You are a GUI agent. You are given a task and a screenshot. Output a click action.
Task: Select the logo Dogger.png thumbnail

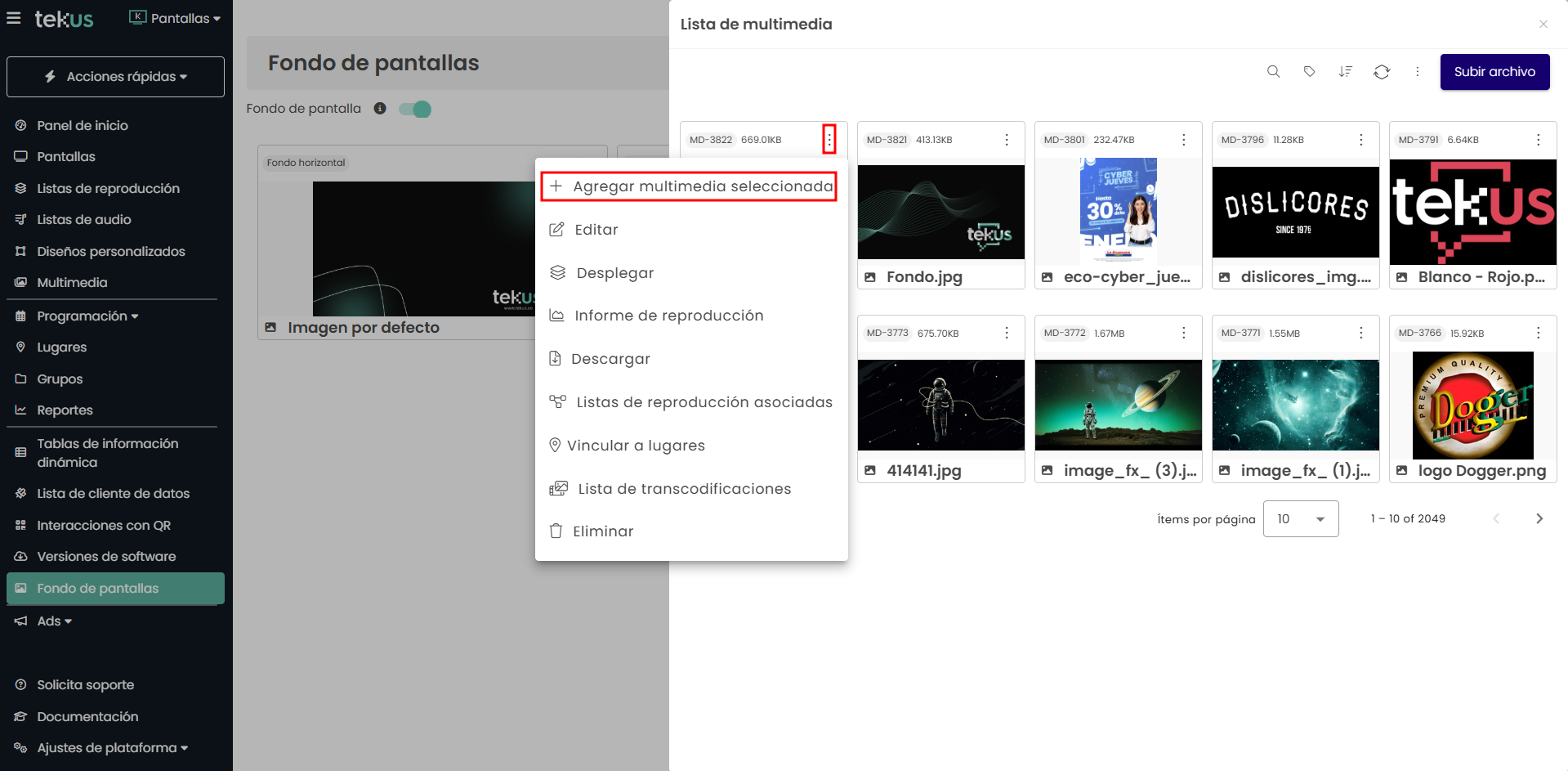pos(1472,406)
